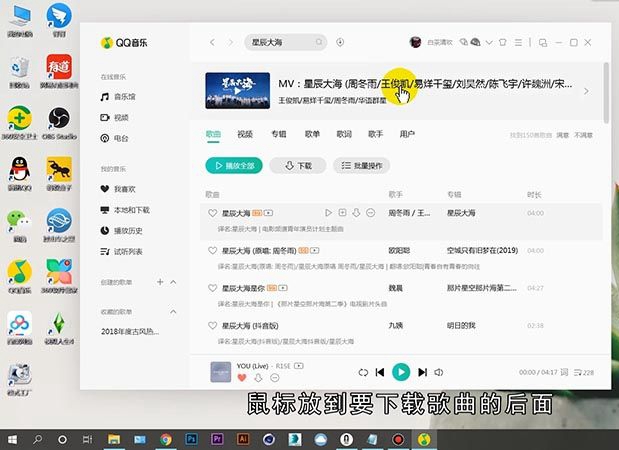619x450 pixels.
Task: Open 电台 in the sidebar
Action: pos(114,138)
